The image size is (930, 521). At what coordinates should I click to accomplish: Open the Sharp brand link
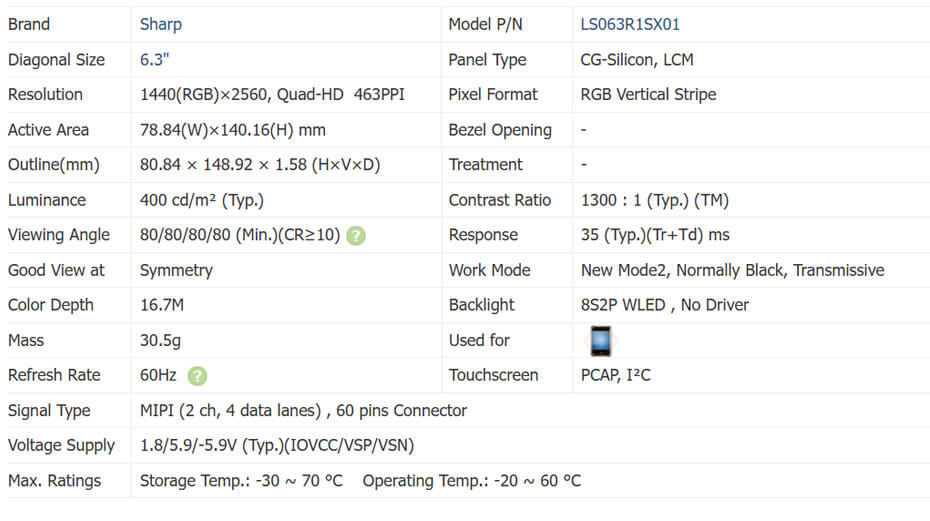(x=161, y=24)
